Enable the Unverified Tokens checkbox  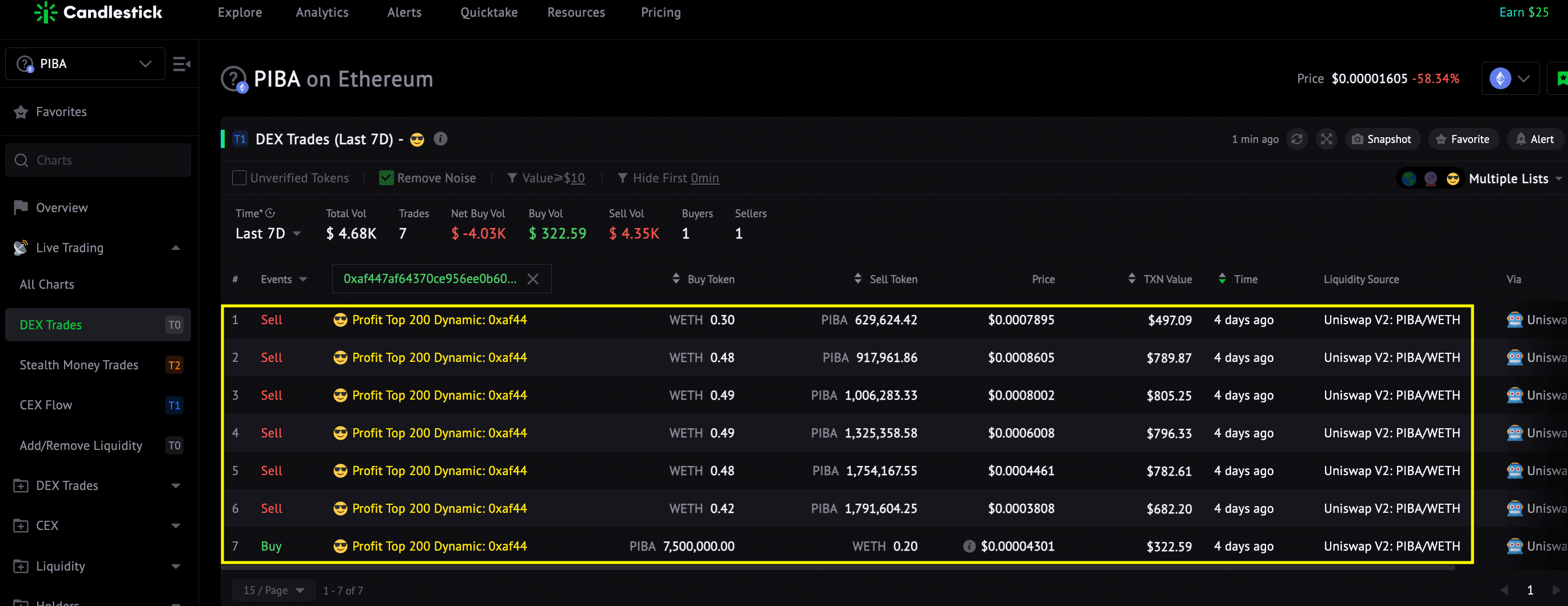click(239, 178)
